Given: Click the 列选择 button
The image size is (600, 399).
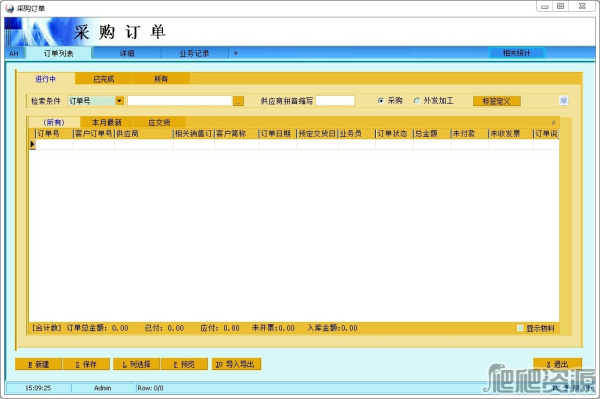Looking at the screenshot, I should point(136,364).
